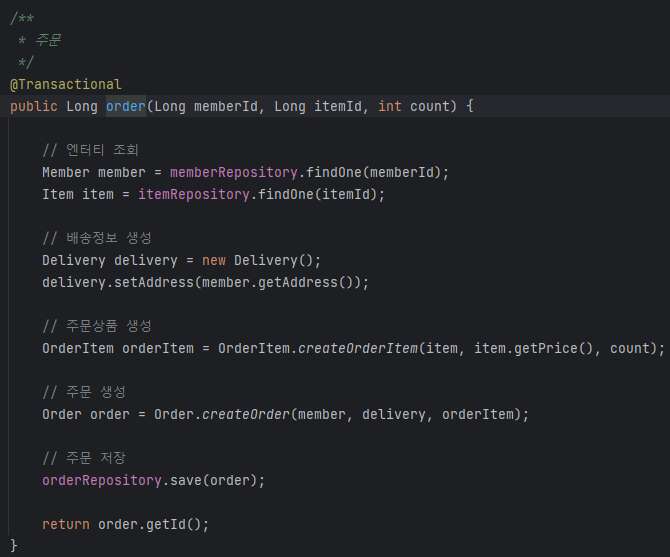Click memberRepository field reference
This screenshot has width=670, height=557.
[234, 173]
